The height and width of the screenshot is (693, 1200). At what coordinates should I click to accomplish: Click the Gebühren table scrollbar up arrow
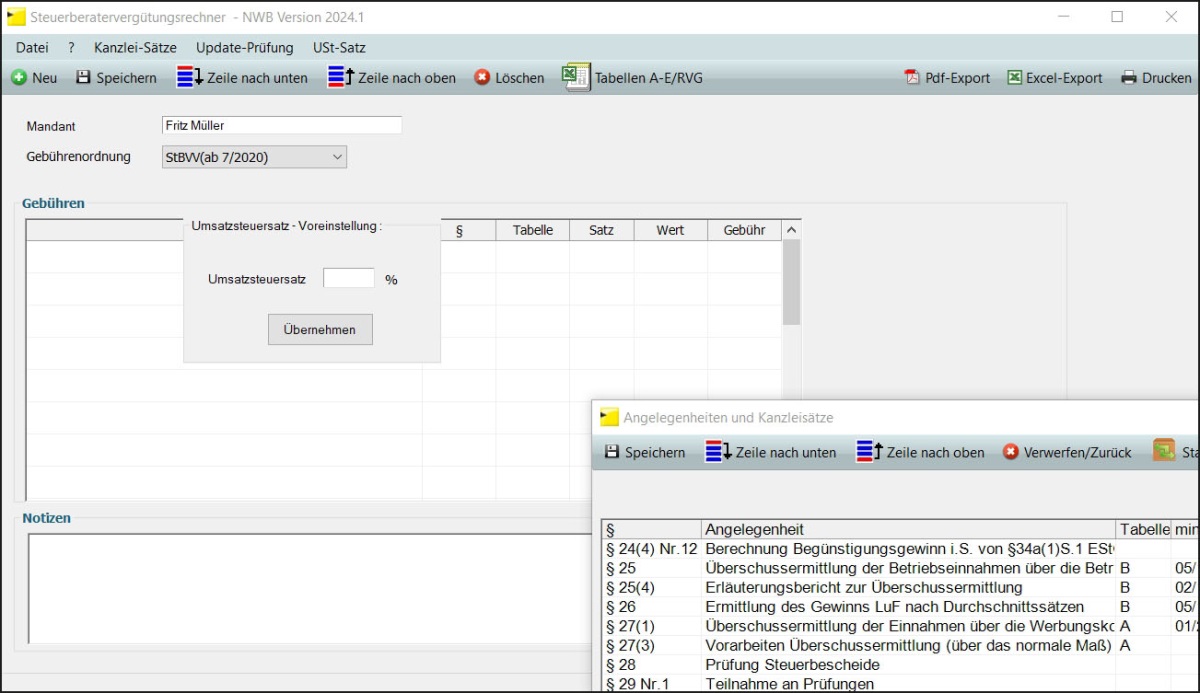click(791, 230)
